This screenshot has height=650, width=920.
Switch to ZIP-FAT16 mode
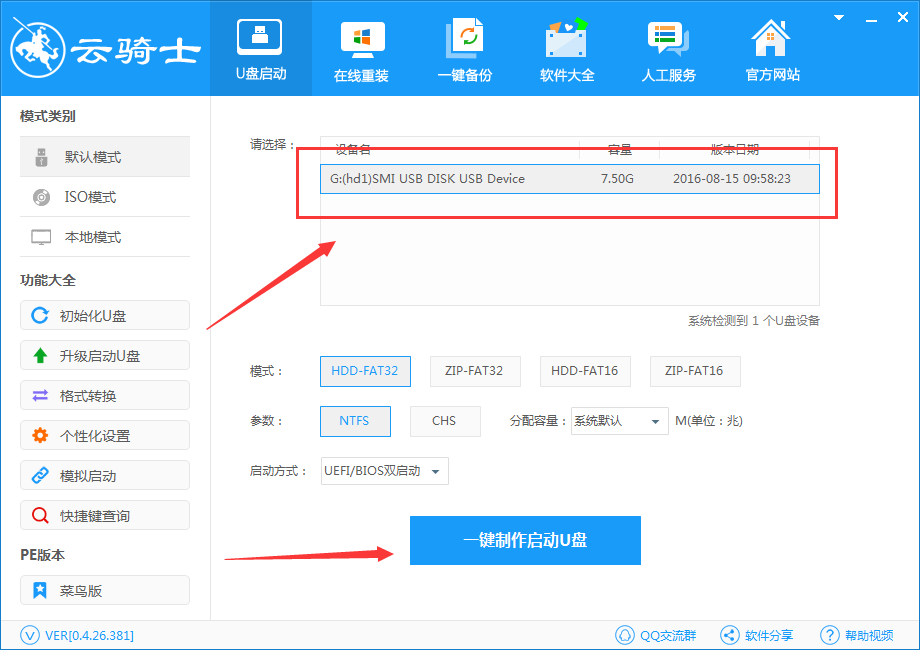click(x=695, y=371)
